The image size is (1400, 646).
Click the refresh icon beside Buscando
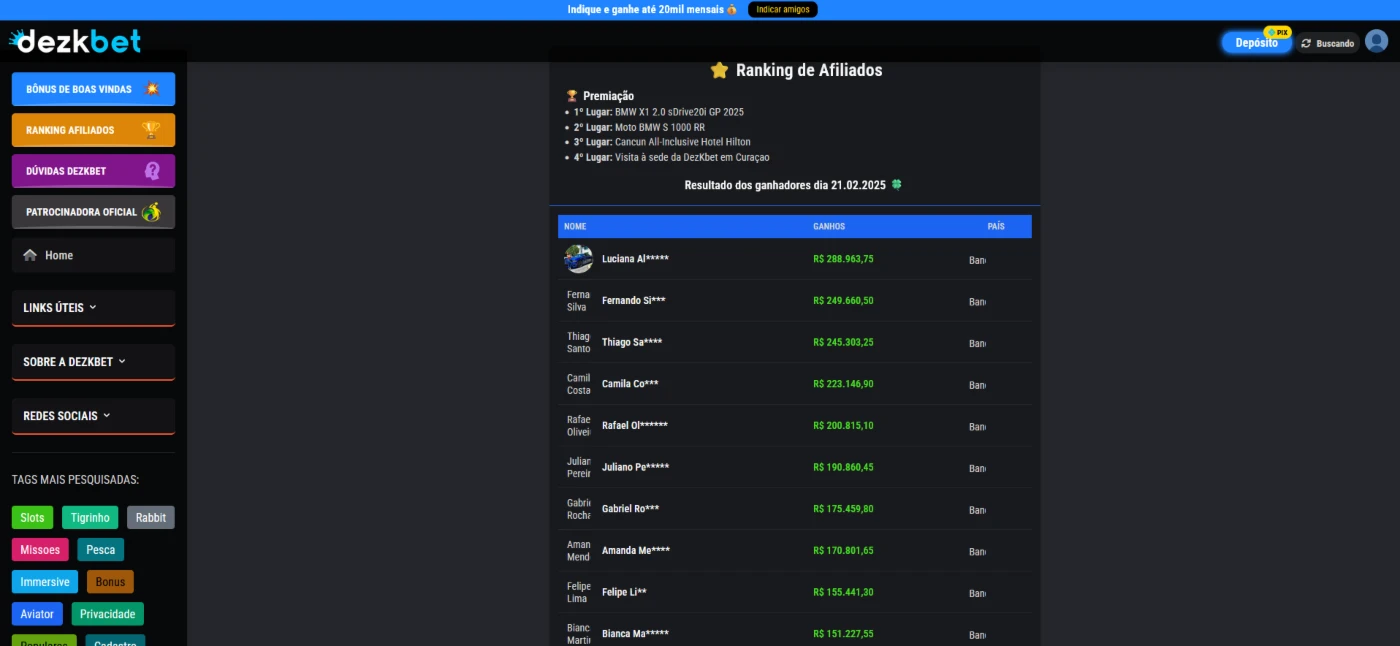[x=1306, y=43]
